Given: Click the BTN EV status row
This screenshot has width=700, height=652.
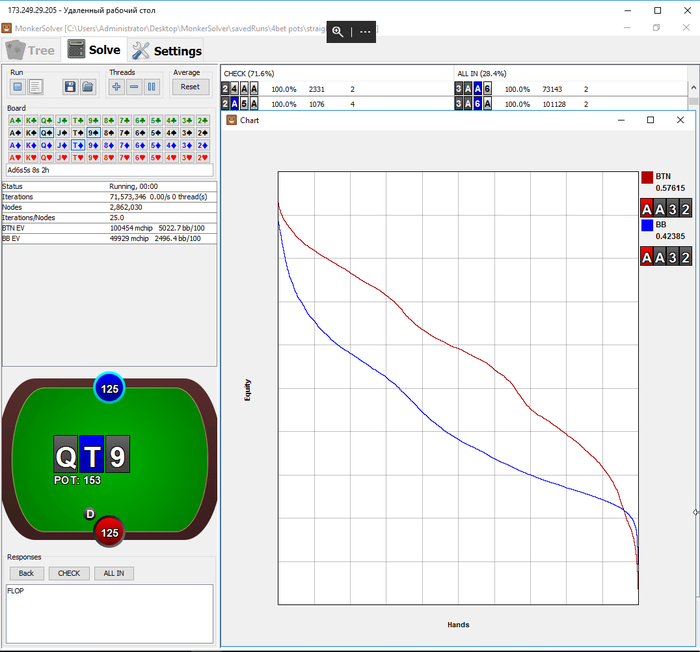Looking at the screenshot, I should point(109,228).
